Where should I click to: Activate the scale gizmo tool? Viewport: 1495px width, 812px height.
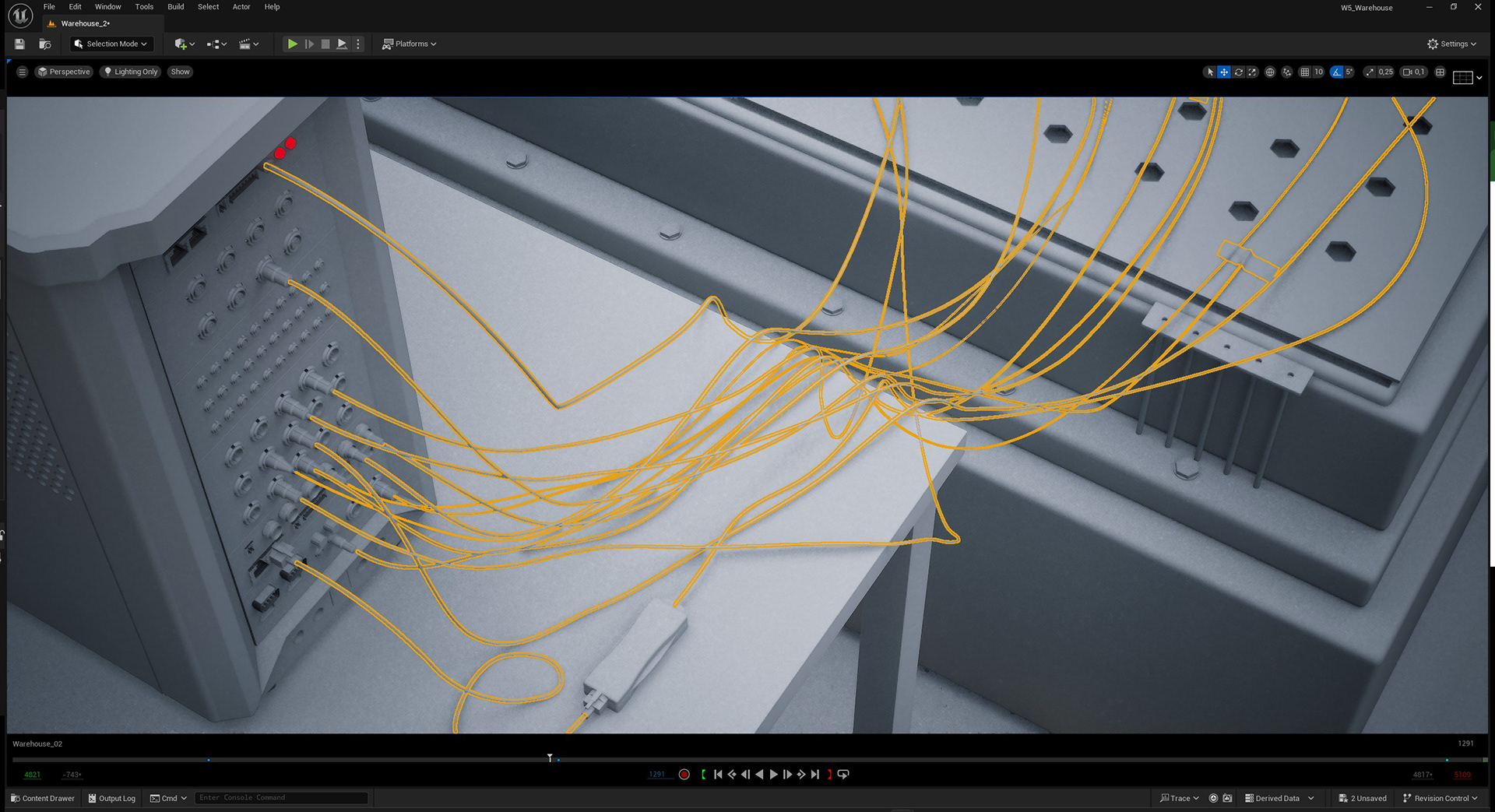(x=1252, y=72)
